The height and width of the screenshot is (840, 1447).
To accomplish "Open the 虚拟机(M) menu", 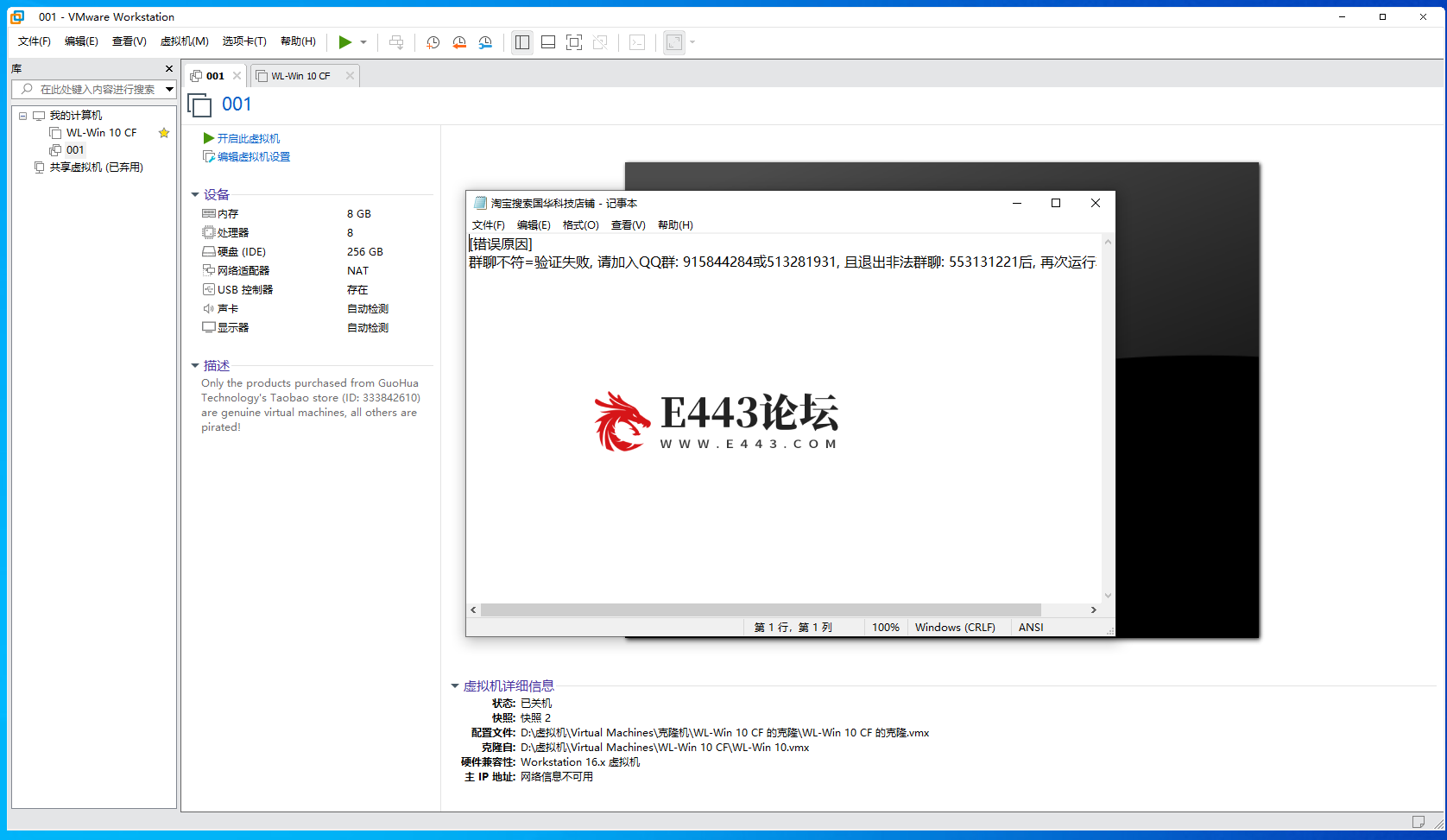I will point(185,41).
